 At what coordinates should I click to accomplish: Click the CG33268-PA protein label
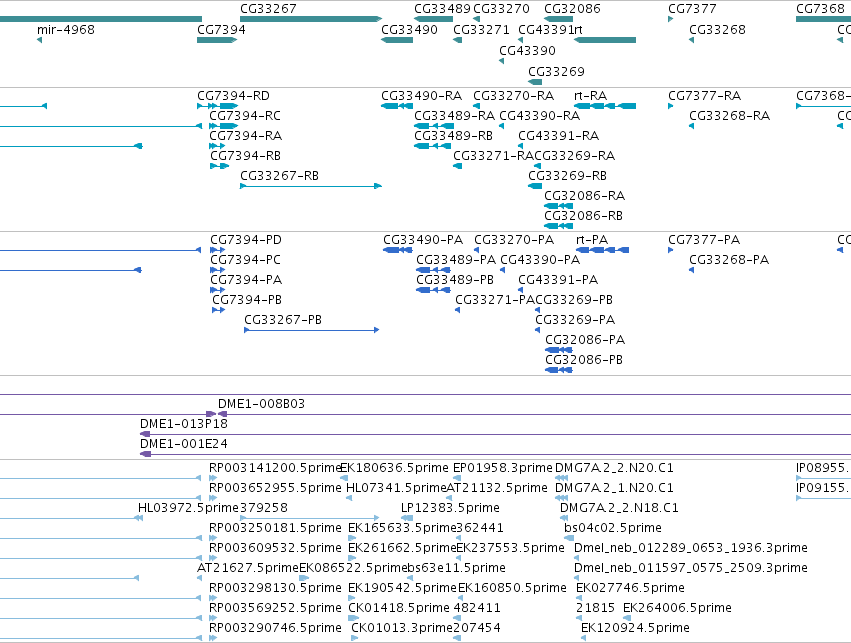pos(729,260)
